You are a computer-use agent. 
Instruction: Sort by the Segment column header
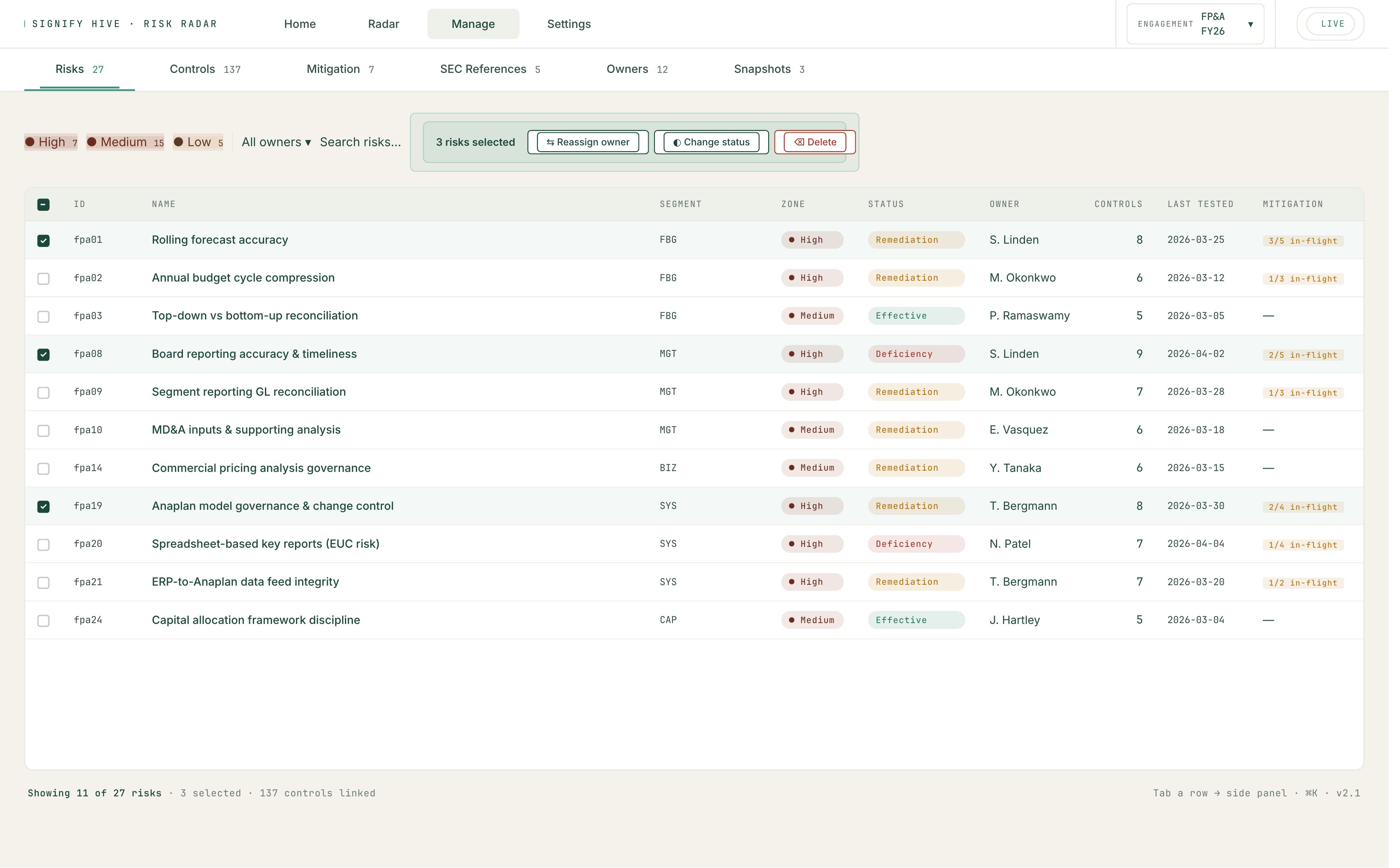686,205
